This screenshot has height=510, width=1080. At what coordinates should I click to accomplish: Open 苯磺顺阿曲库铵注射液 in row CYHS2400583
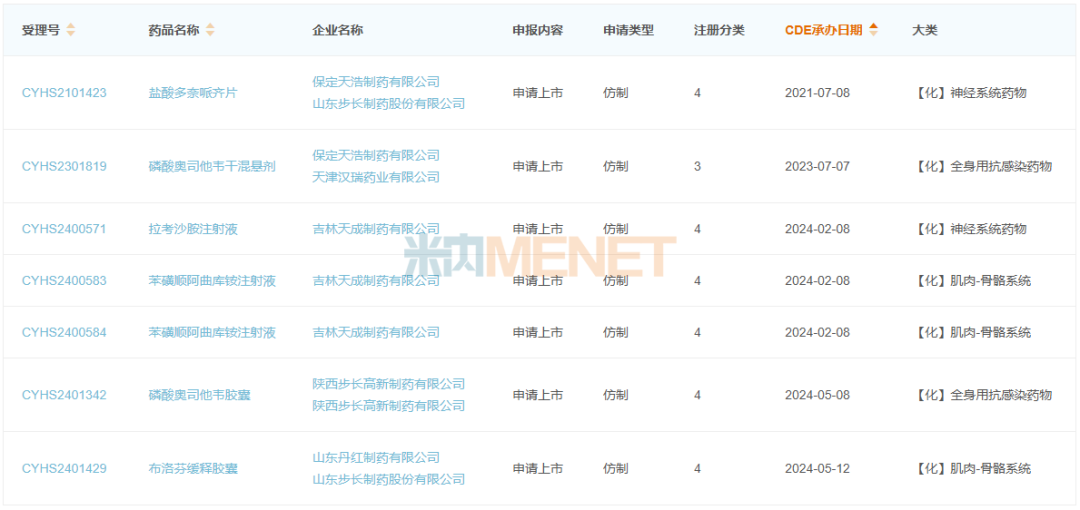[212, 280]
